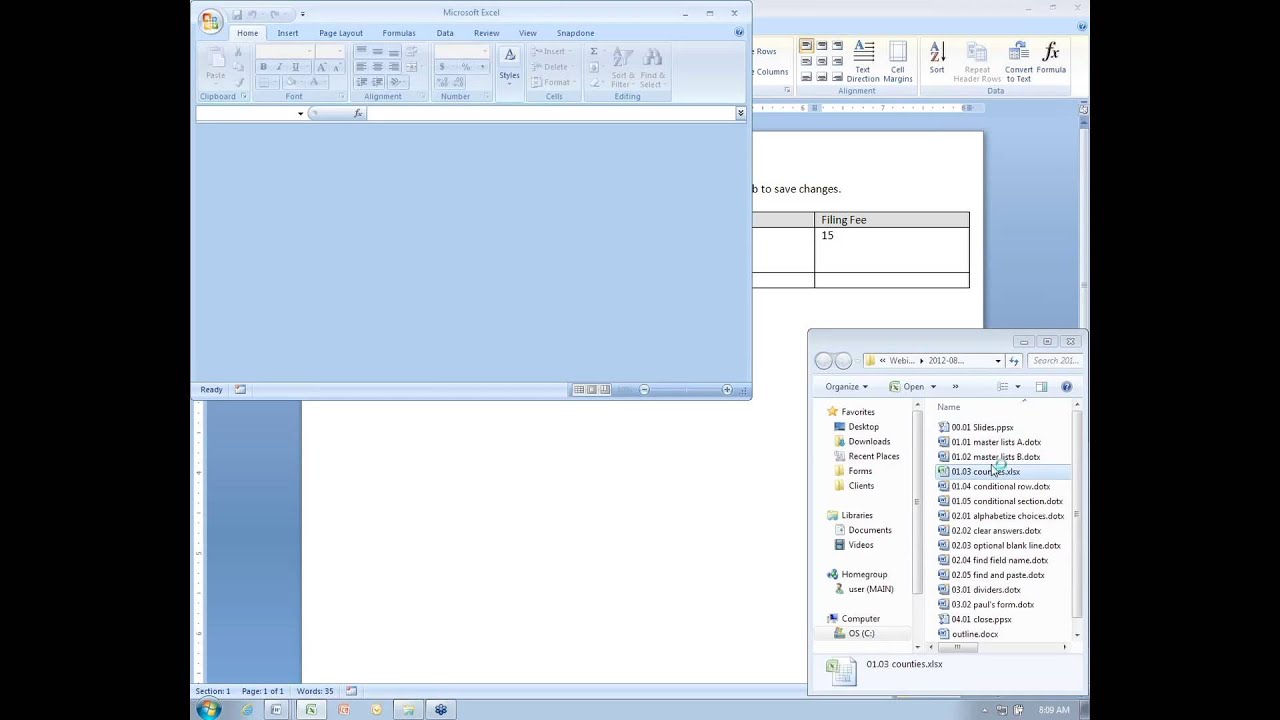Image resolution: width=1280 pixels, height=720 pixels.
Task: Click the Name column header in Explorer
Action: coord(949,407)
